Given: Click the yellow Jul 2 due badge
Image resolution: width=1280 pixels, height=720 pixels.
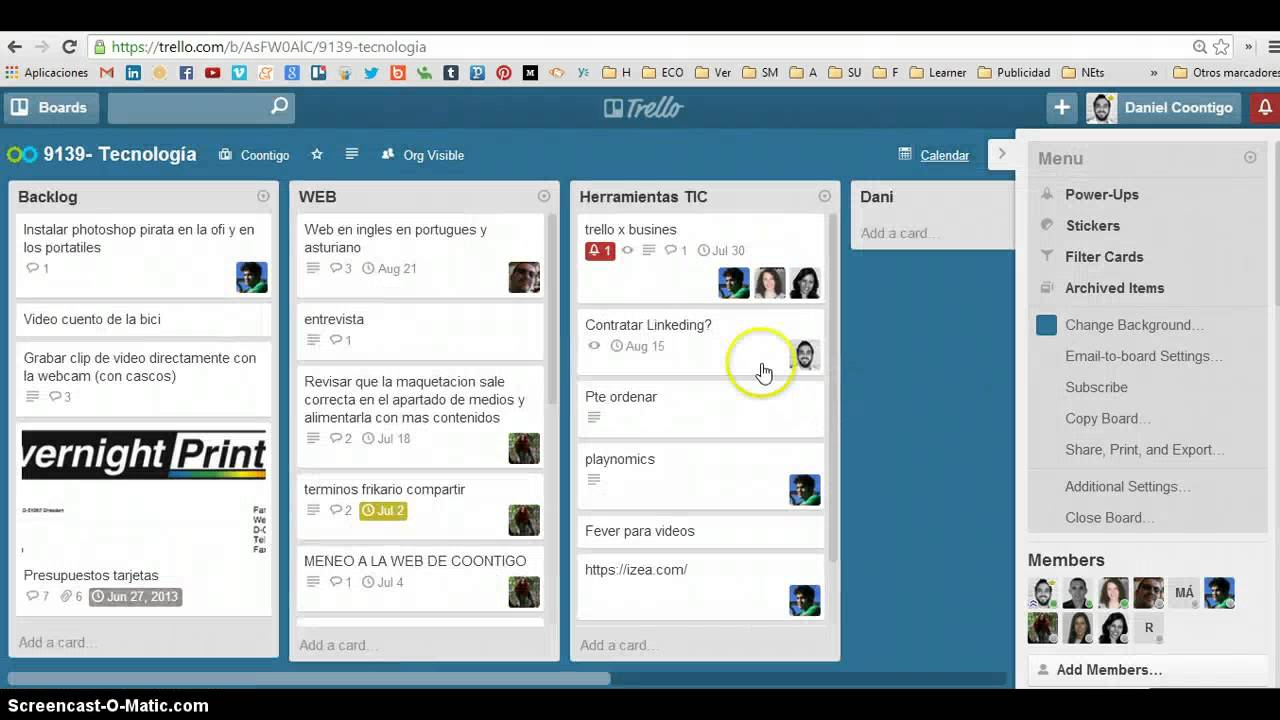Looking at the screenshot, I should click(x=383, y=510).
